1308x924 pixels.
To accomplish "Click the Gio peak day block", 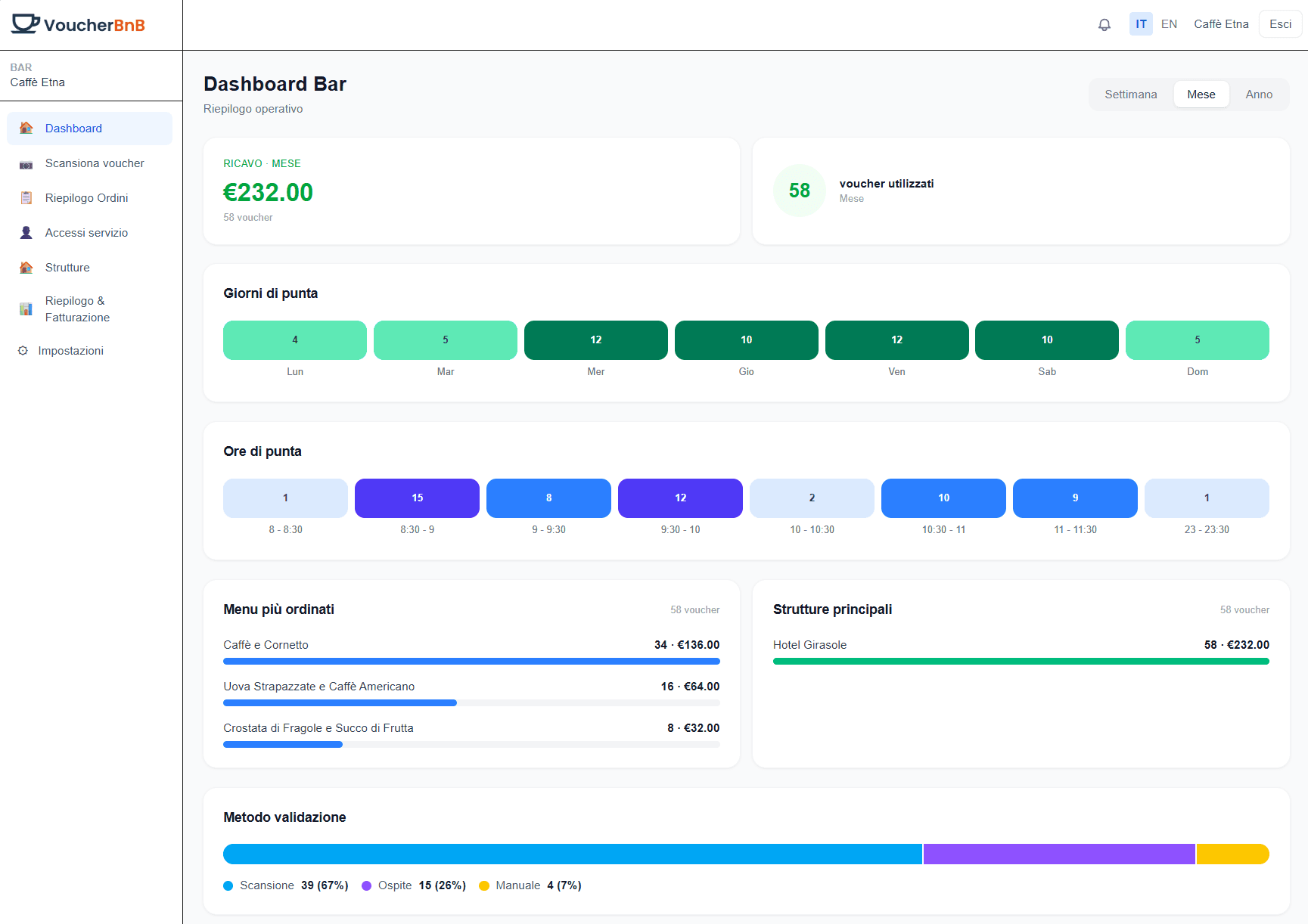I will click(747, 340).
